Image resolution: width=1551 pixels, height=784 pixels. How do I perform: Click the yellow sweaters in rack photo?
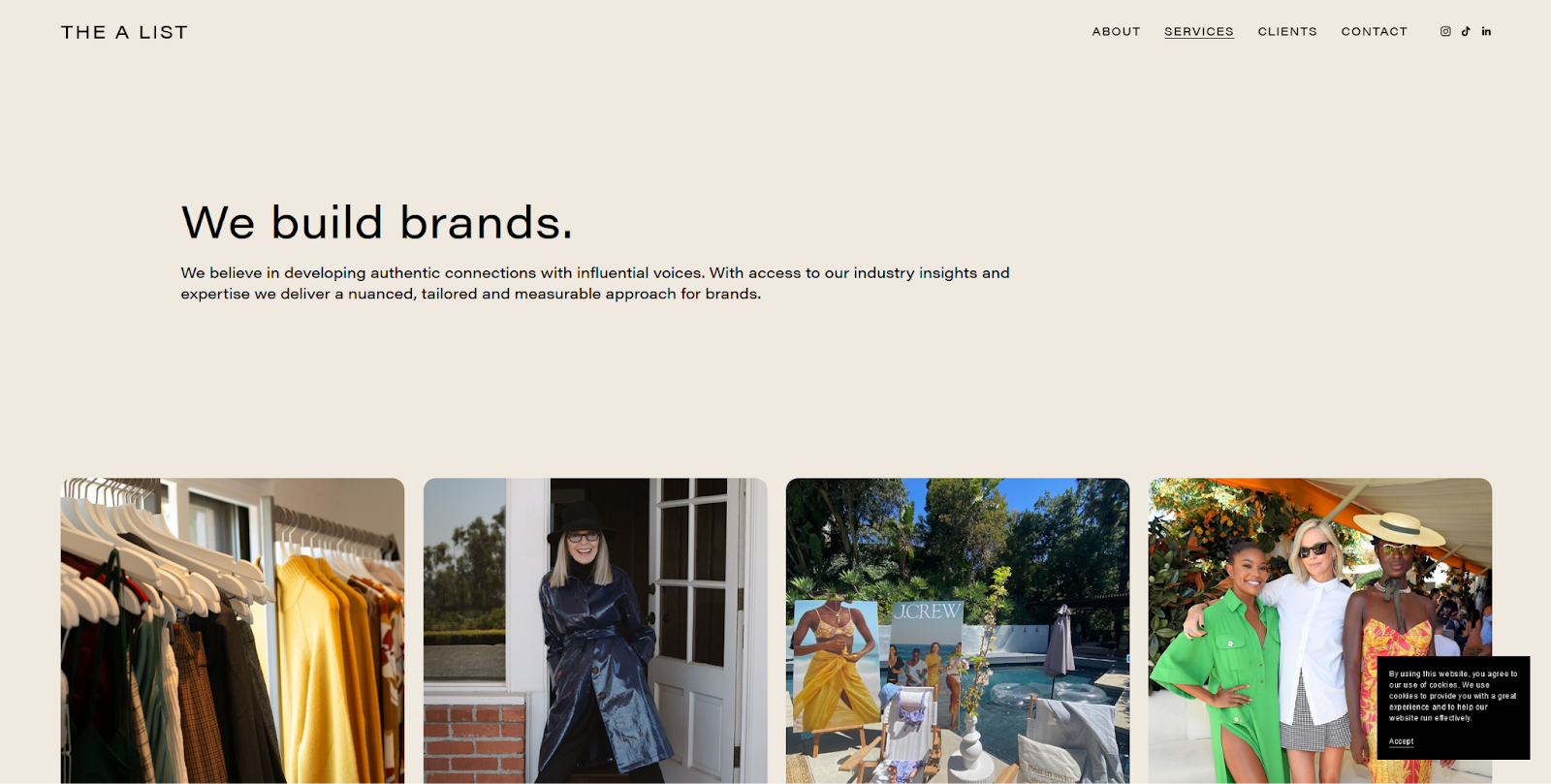[x=330, y=669]
